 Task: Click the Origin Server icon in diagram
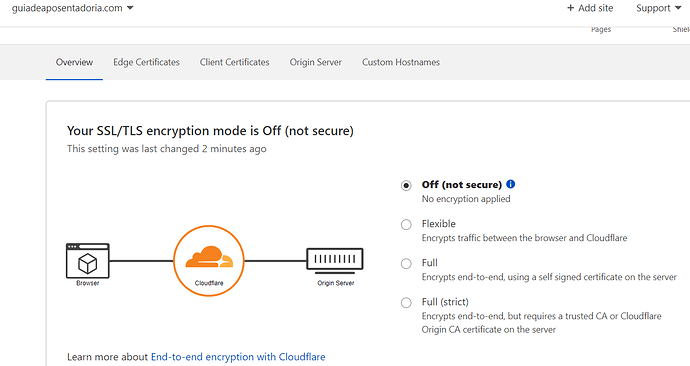click(335, 259)
